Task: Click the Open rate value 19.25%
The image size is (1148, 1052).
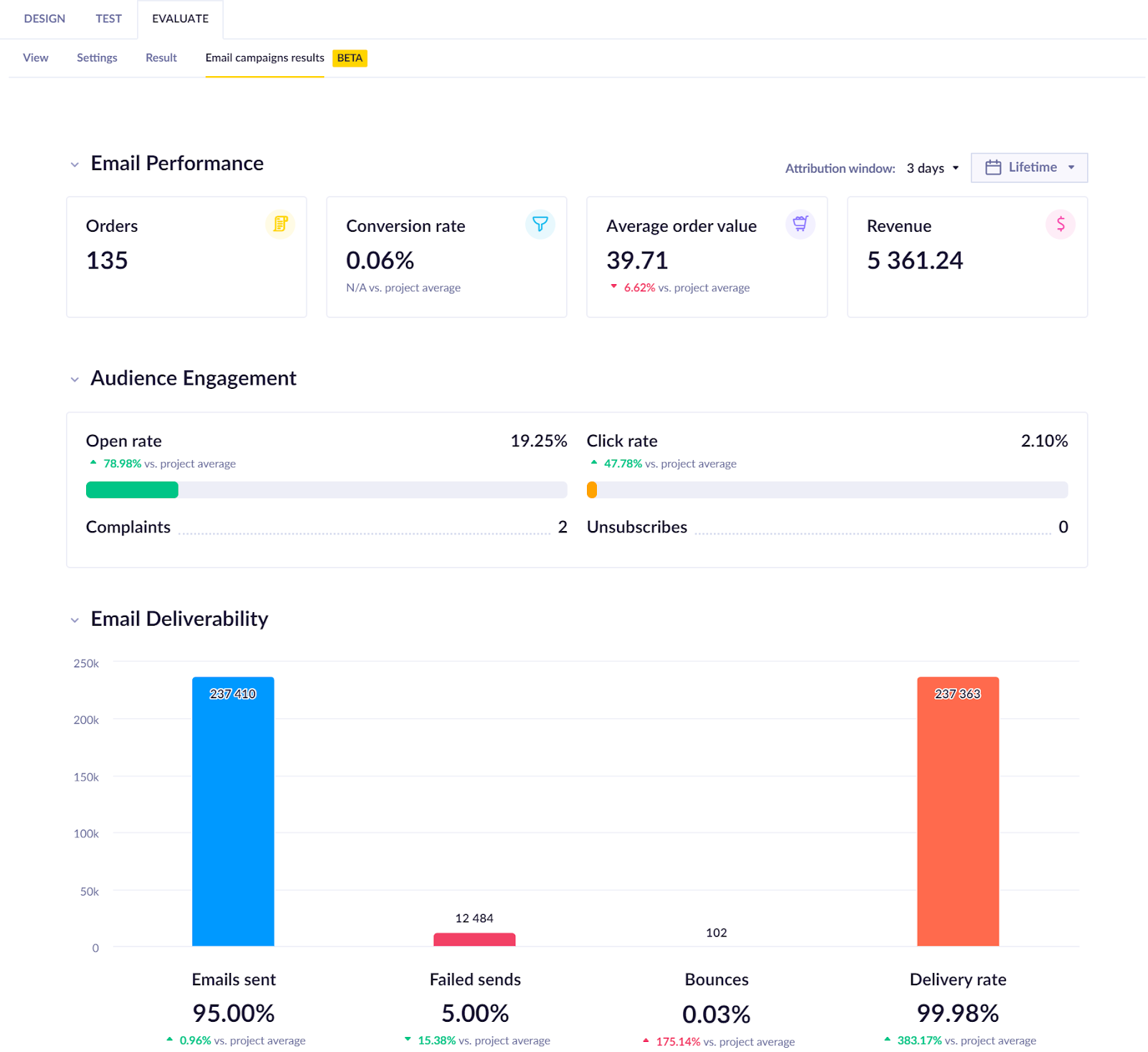Action: tap(539, 441)
